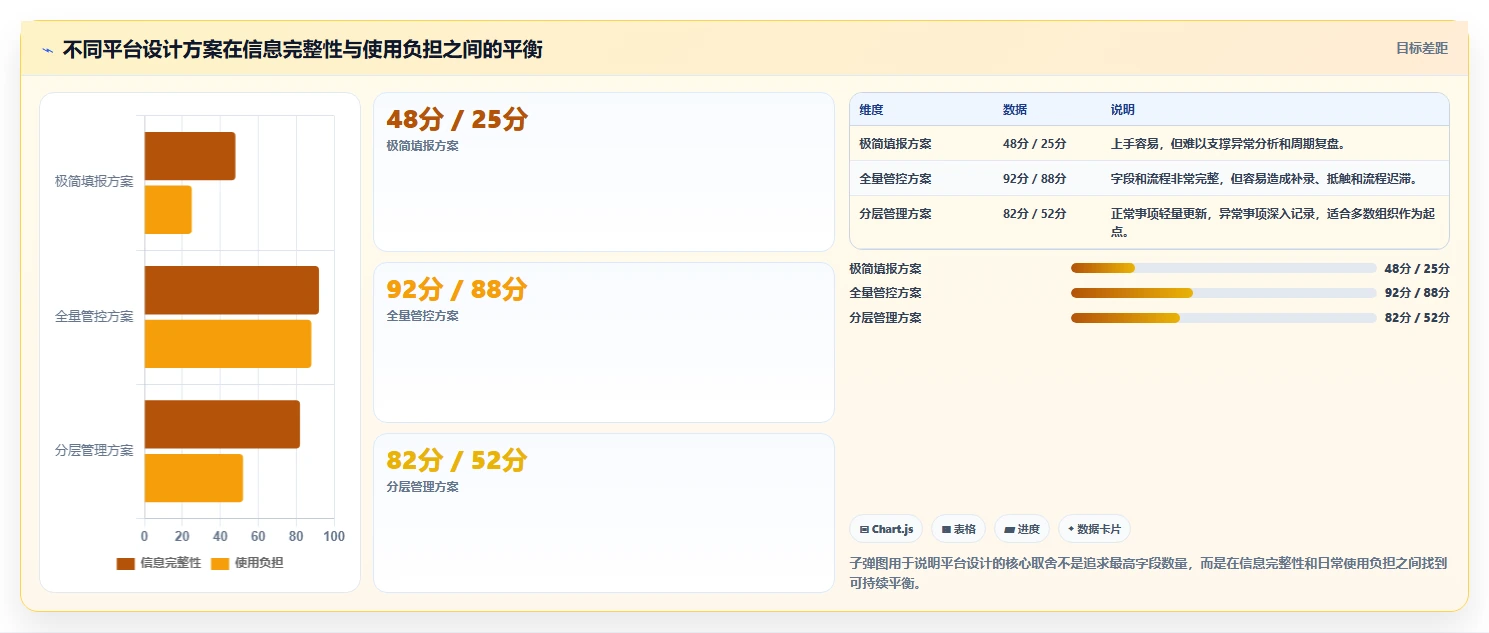Click progress value 48分 / 25分
Image resolution: width=1489 pixels, height=633 pixels.
1417,269
